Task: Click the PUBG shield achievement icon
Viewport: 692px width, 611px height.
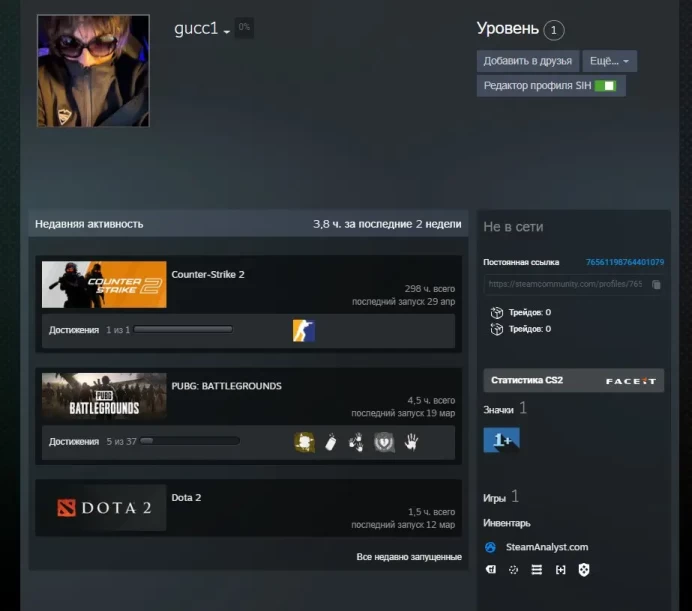Action: point(384,442)
